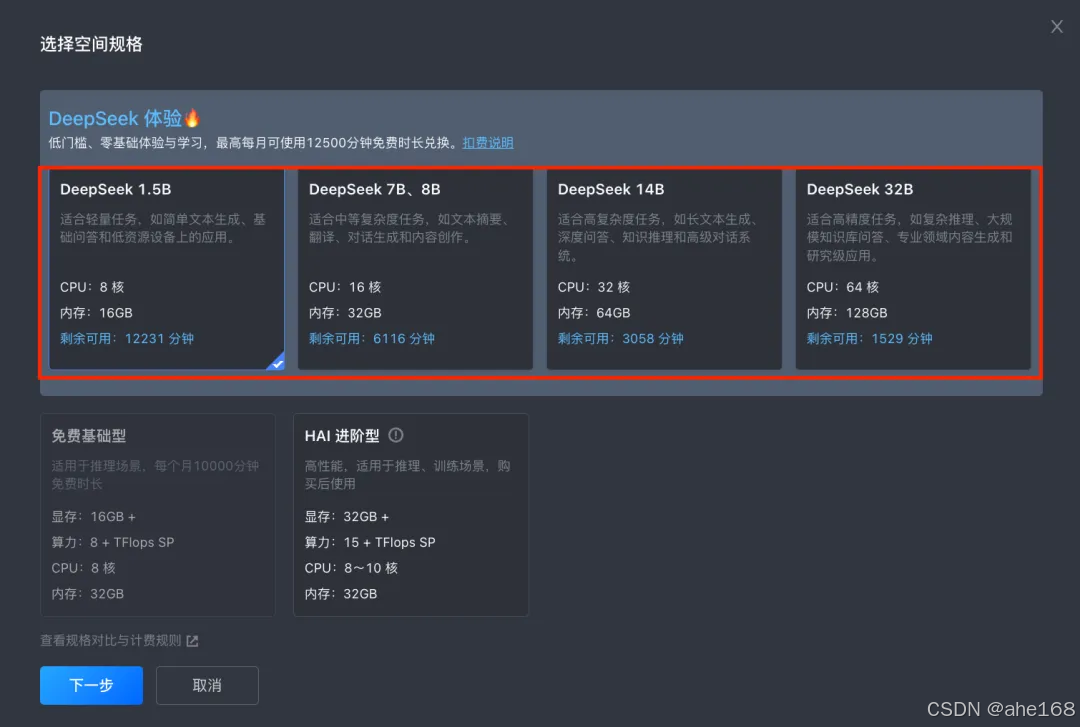Click 内存：64GB text
Screen dimensions: 1080x727
tap(594, 313)
